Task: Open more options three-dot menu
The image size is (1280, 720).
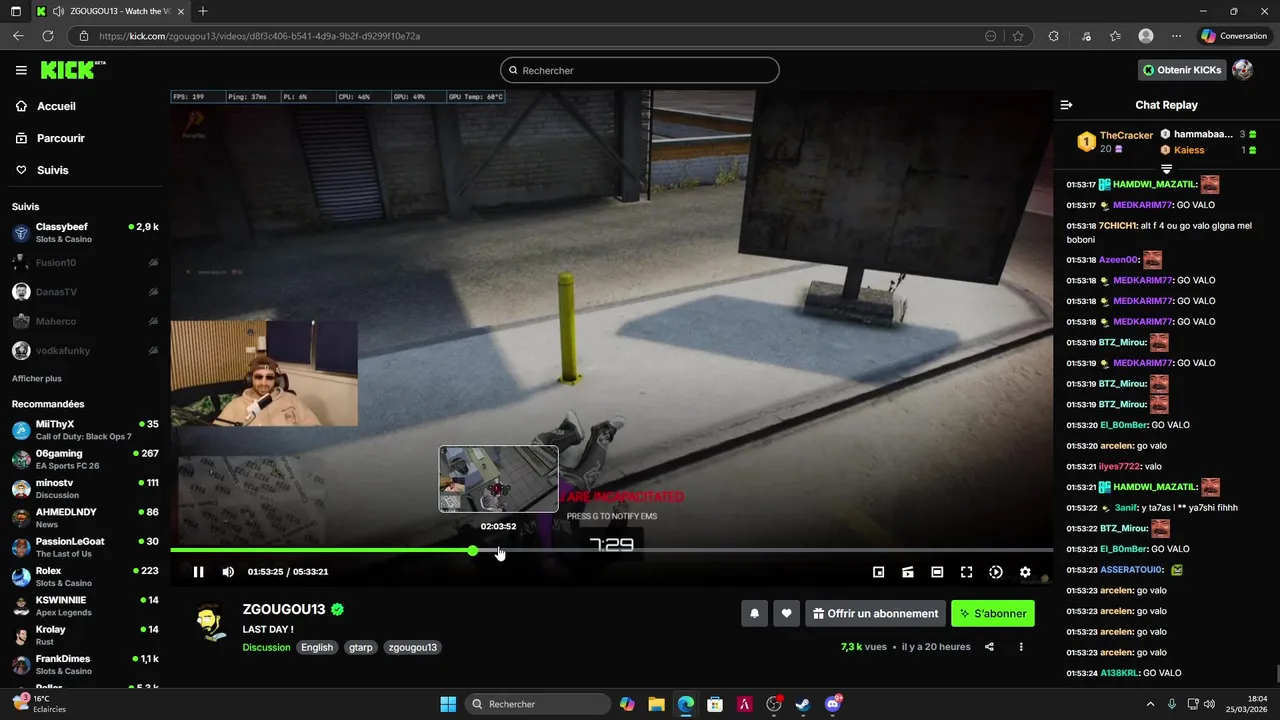Action: [1021, 647]
